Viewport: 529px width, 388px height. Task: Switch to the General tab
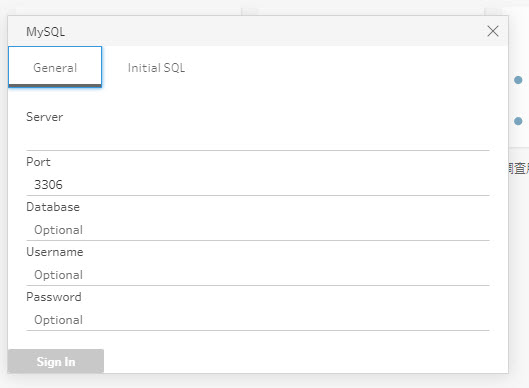pos(55,67)
